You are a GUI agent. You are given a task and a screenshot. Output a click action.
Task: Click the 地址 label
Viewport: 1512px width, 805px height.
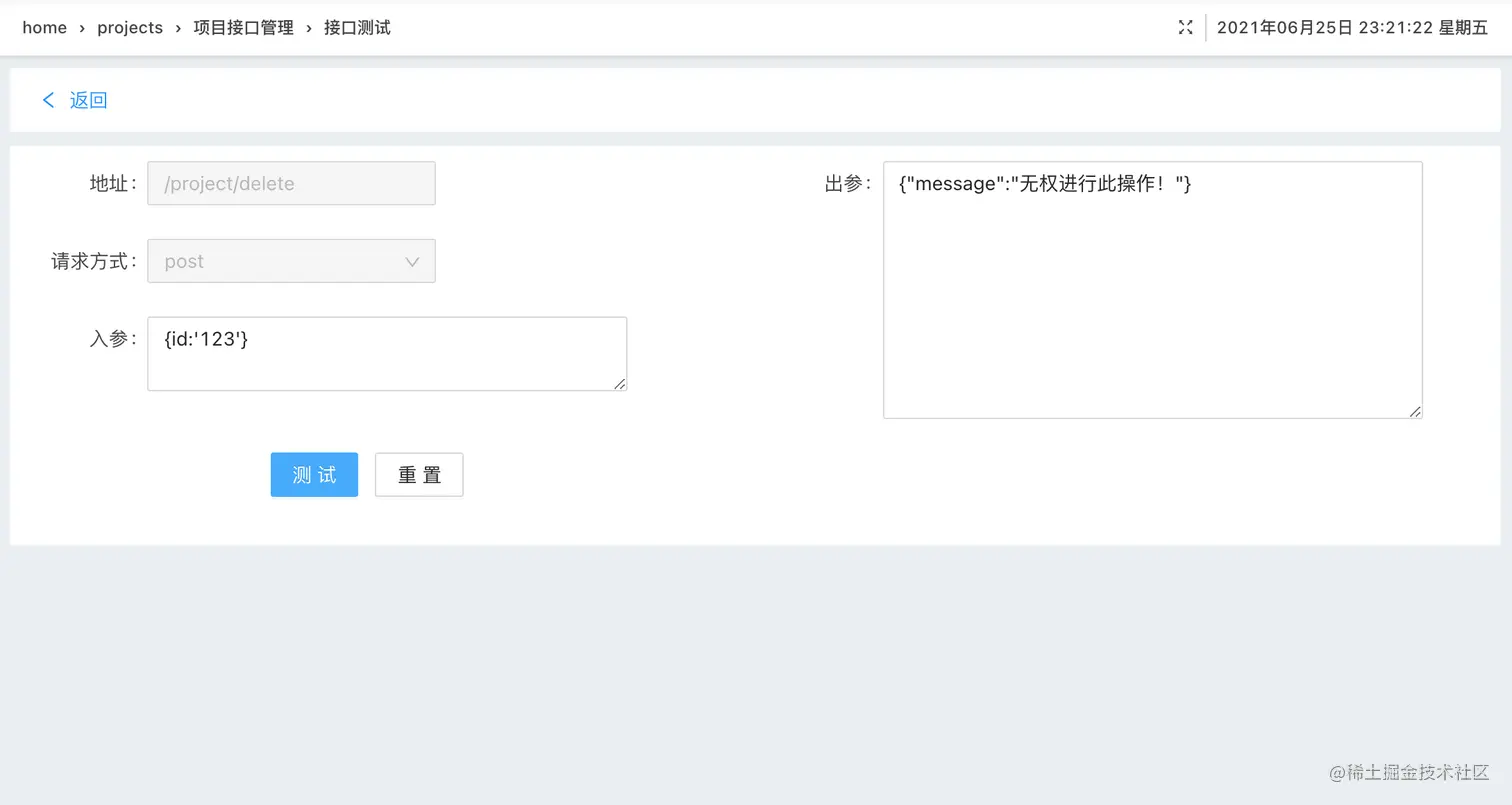113,183
